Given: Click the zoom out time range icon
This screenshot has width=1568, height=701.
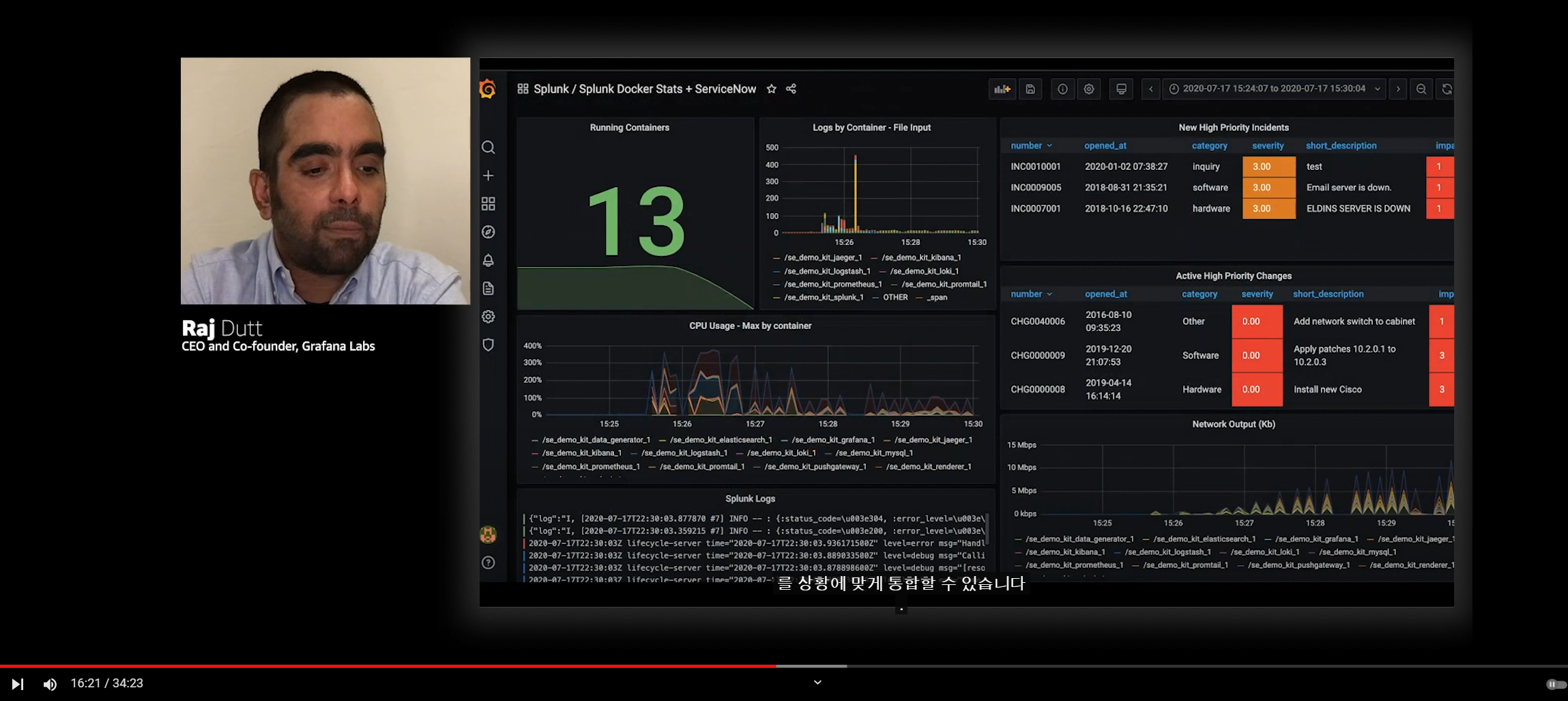Looking at the screenshot, I should click(1421, 89).
